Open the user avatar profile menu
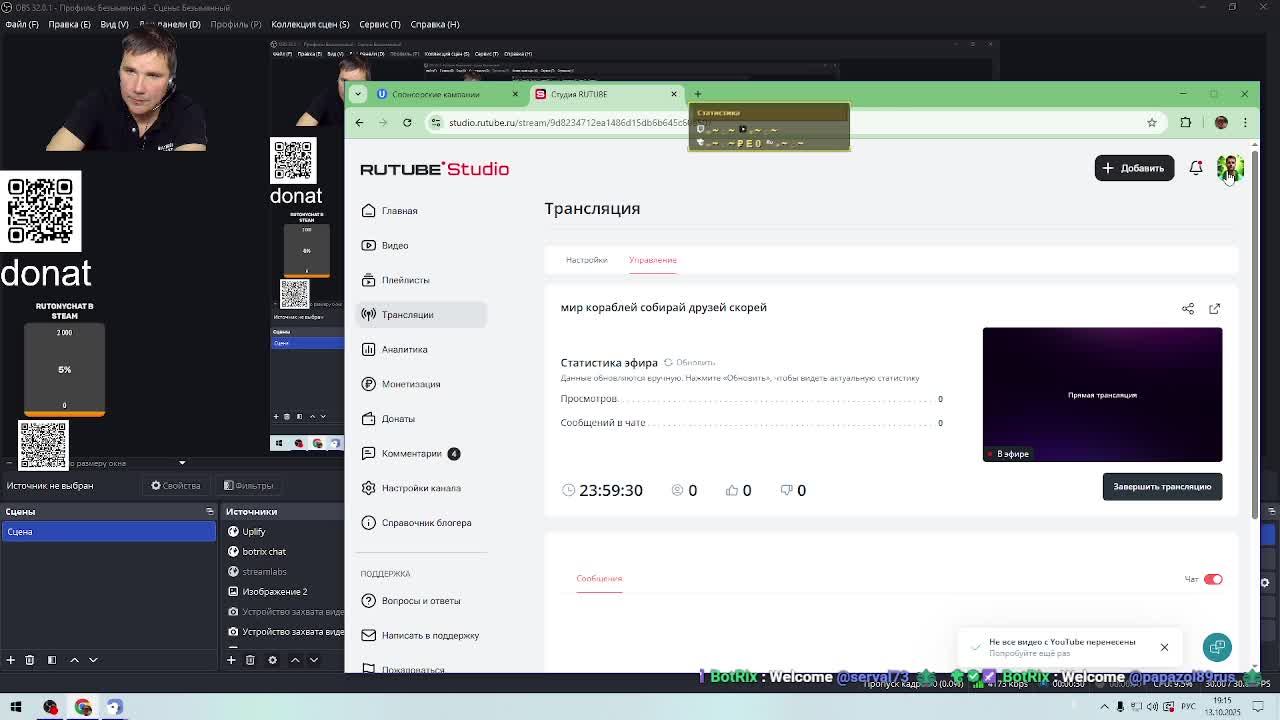1280x720 pixels. tap(1230, 168)
